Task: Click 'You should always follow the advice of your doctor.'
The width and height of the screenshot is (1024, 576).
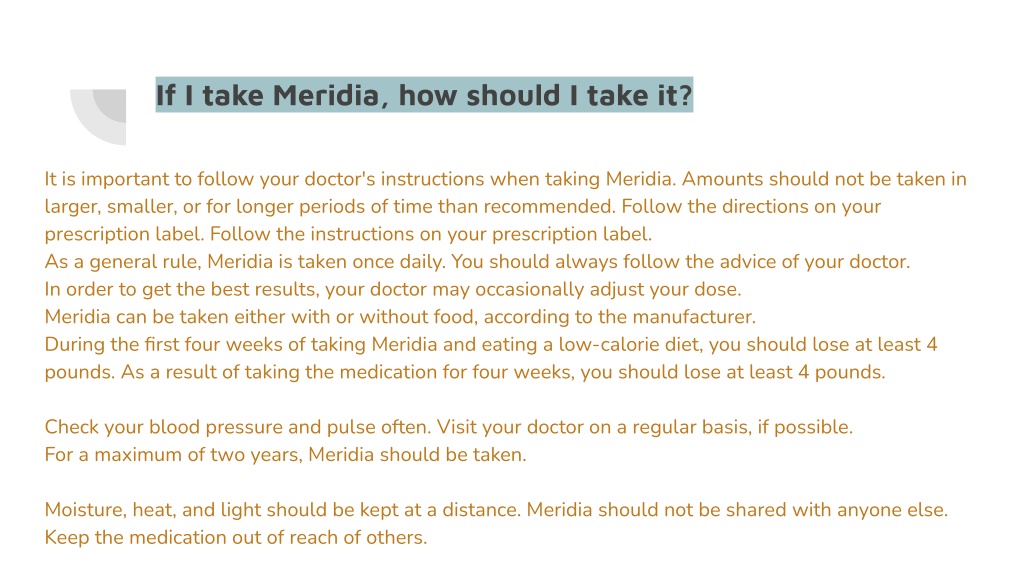Action: 680,262
